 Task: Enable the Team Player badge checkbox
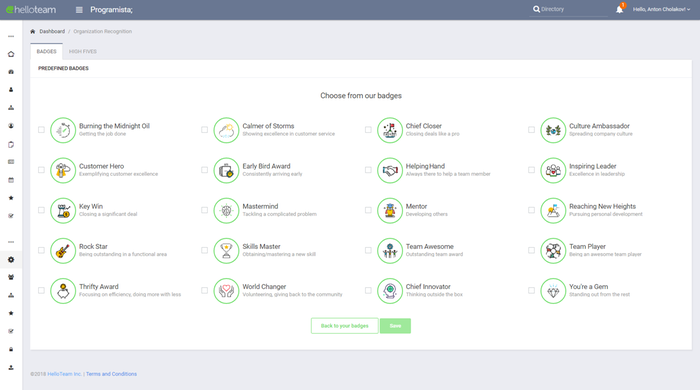(x=531, y=250)
